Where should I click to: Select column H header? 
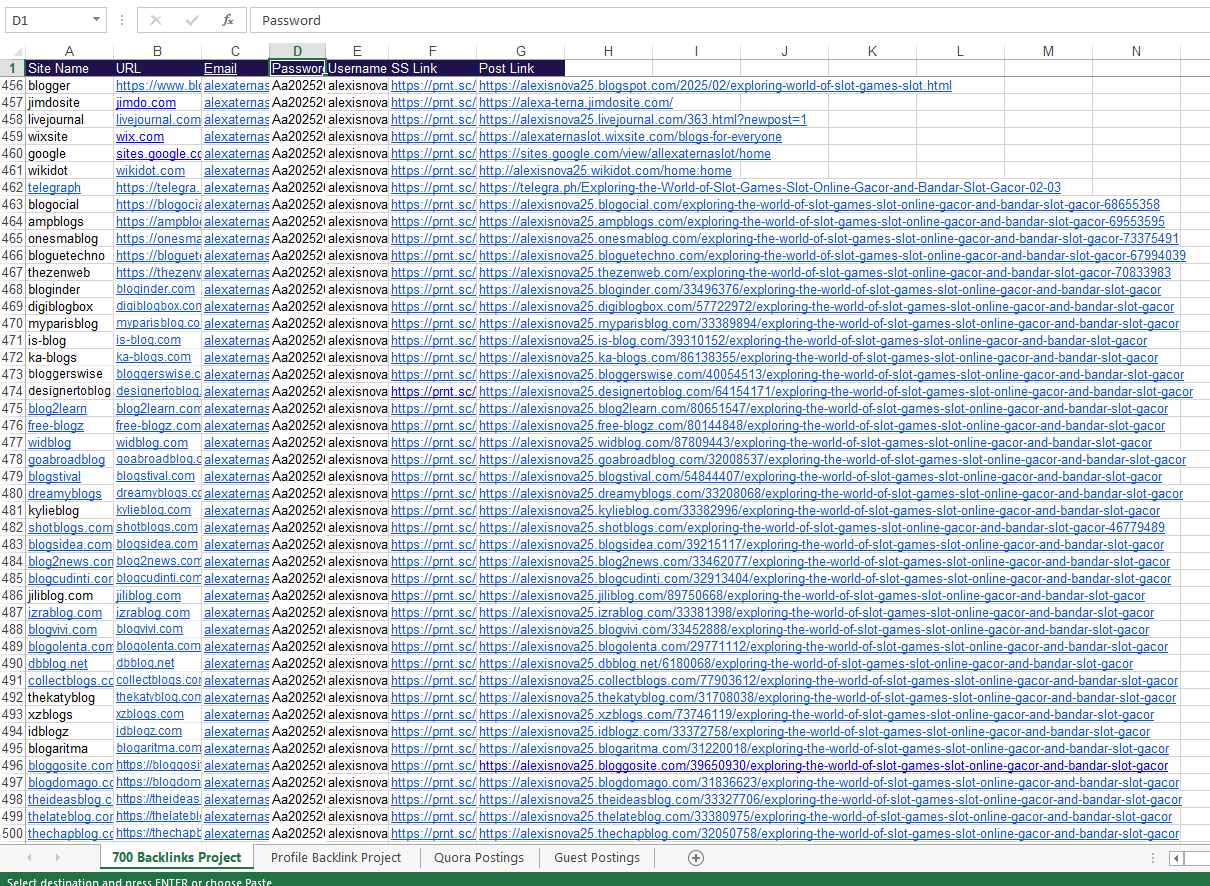[x=608, y=51]
